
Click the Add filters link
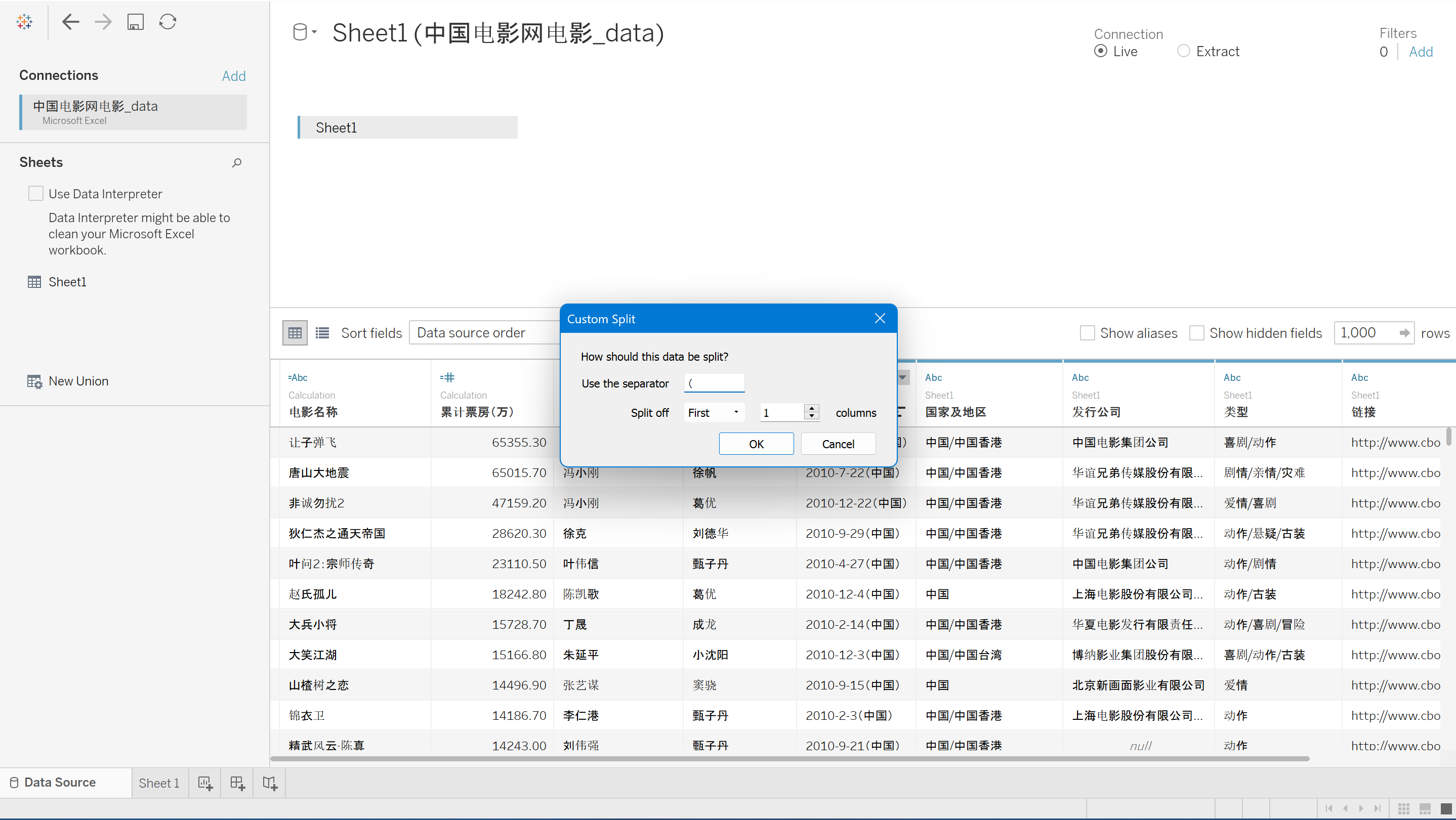pyautogui.click(x=1421, y=52)
